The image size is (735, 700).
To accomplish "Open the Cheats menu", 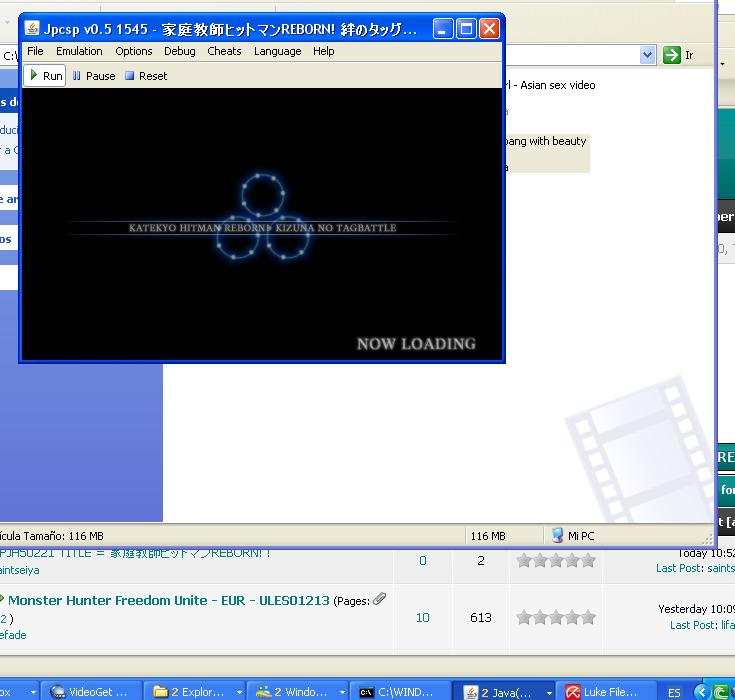I will pyautogui.click(x=224, y=51).
